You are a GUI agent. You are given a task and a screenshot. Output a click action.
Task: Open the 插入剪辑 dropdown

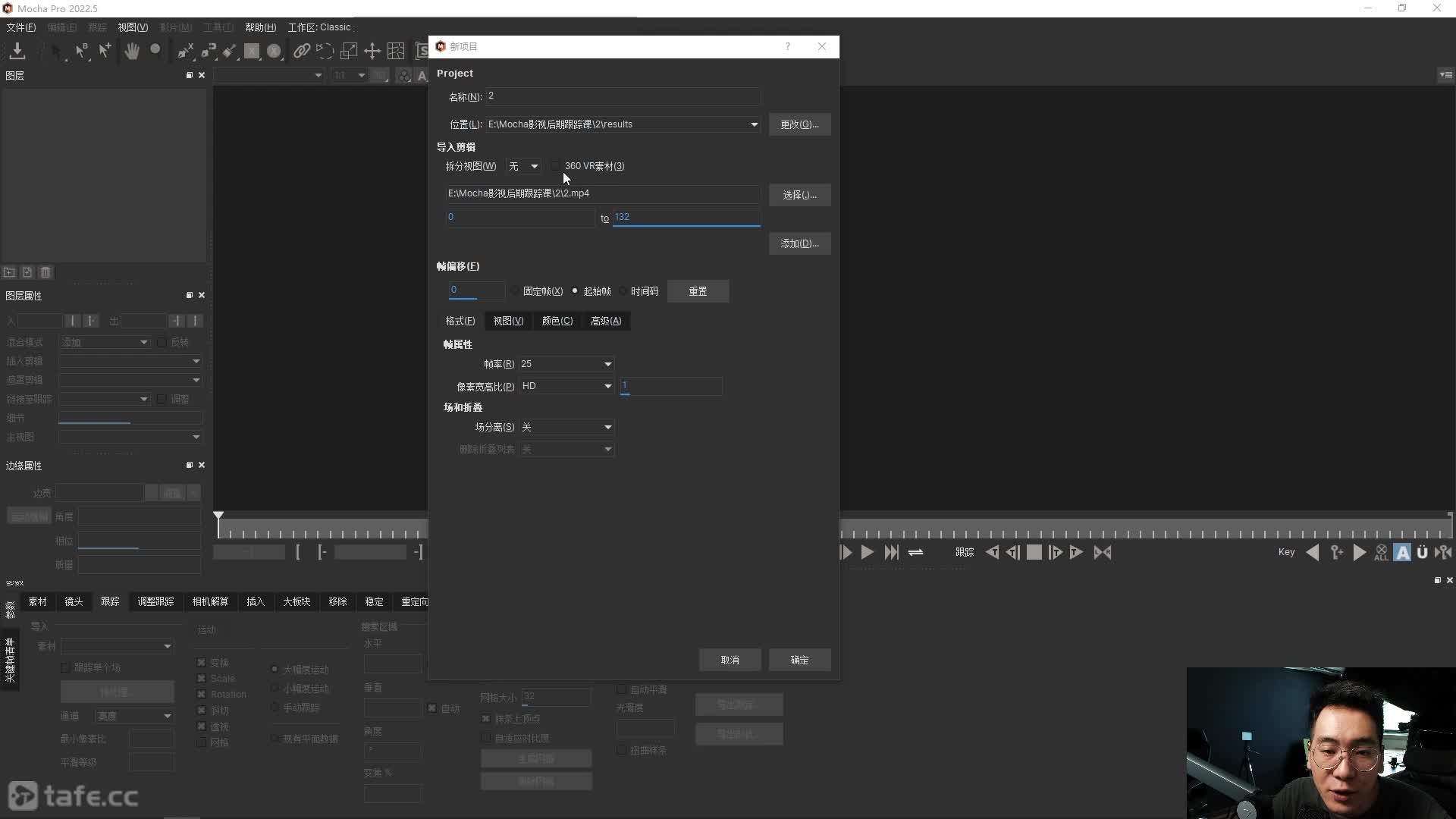(x=130, y=361)
